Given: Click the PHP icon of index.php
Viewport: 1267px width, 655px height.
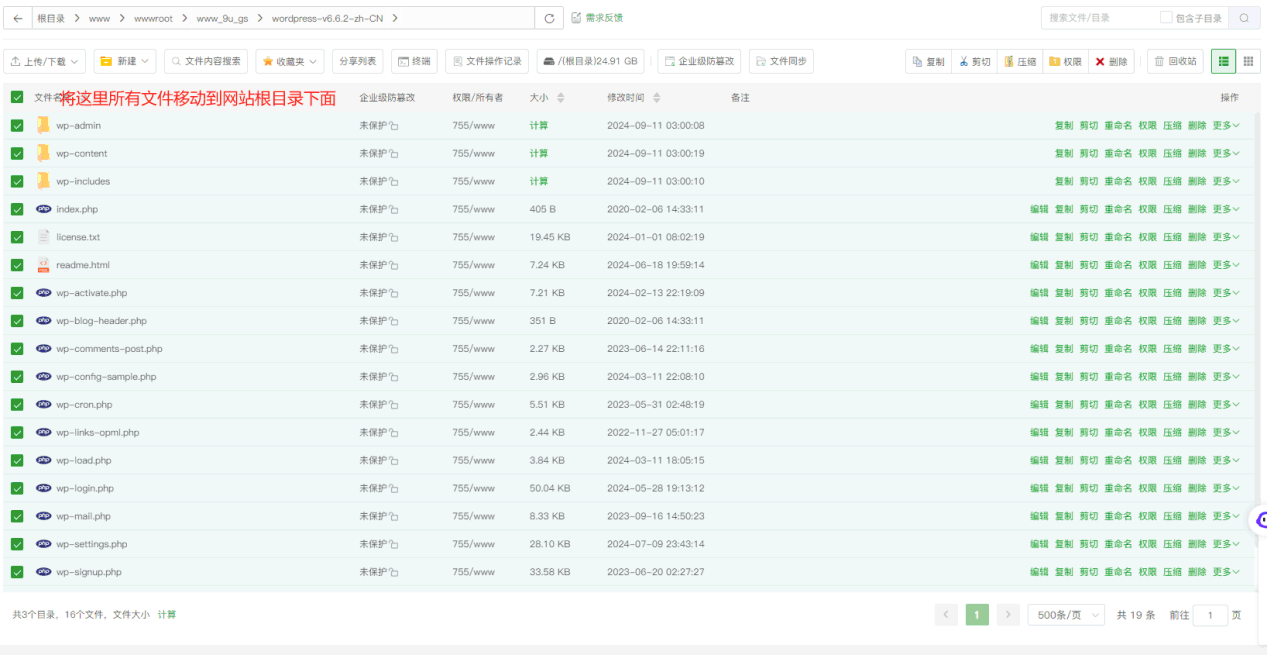Looking at the screenshot, I should (x=43, y=209).
